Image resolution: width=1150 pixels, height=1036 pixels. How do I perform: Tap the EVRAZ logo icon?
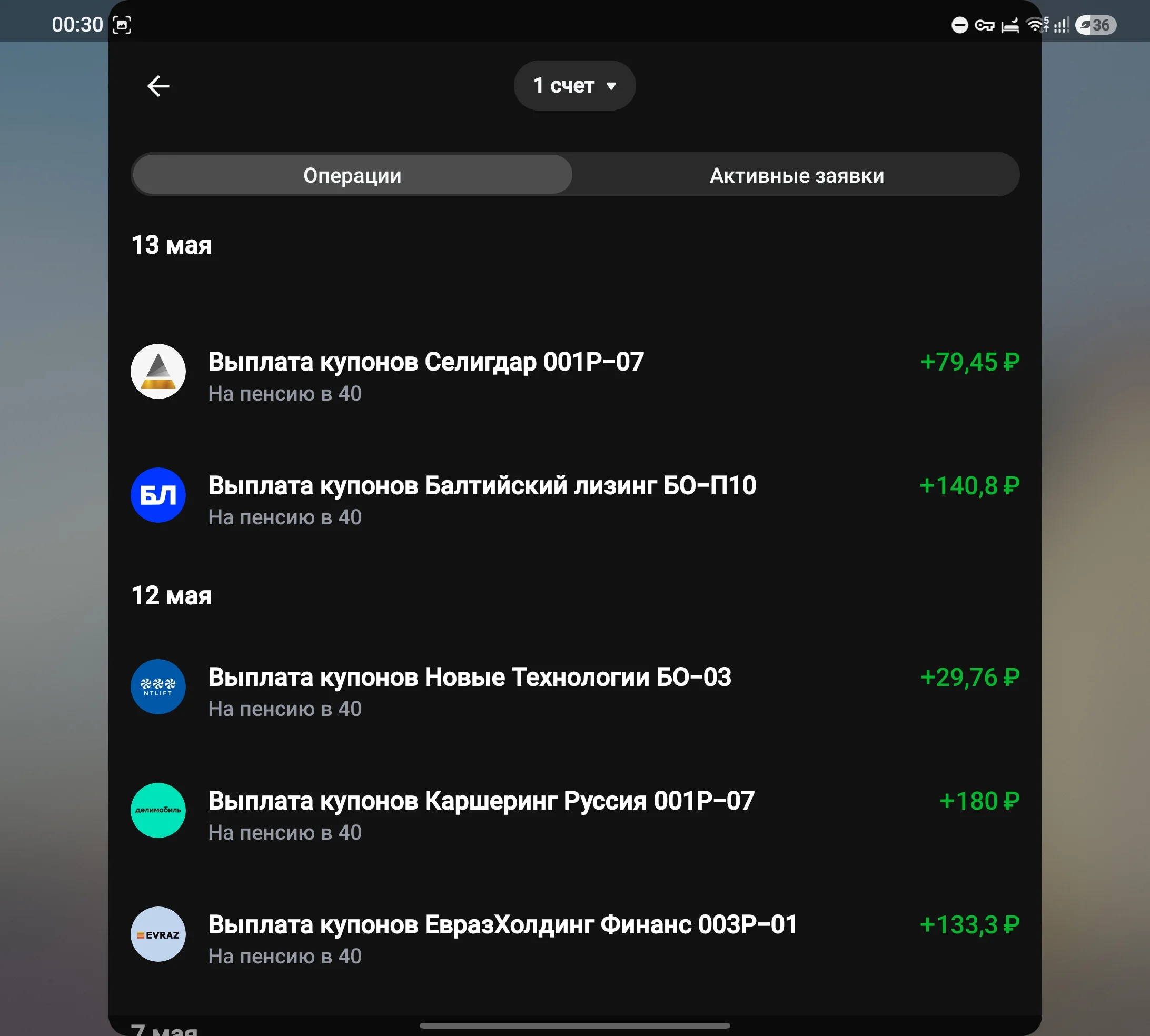click(x=158, y=934)
